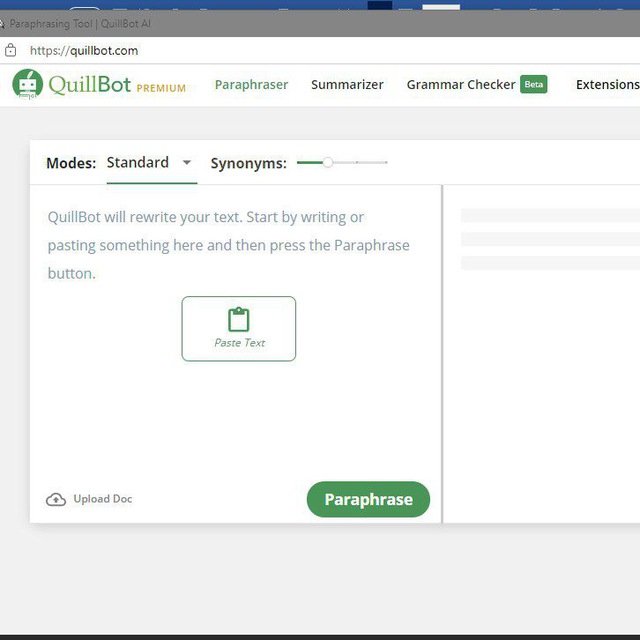Click the Paste Text button label
The width and height of the screenshot is (640, 640).
(240, 342)
